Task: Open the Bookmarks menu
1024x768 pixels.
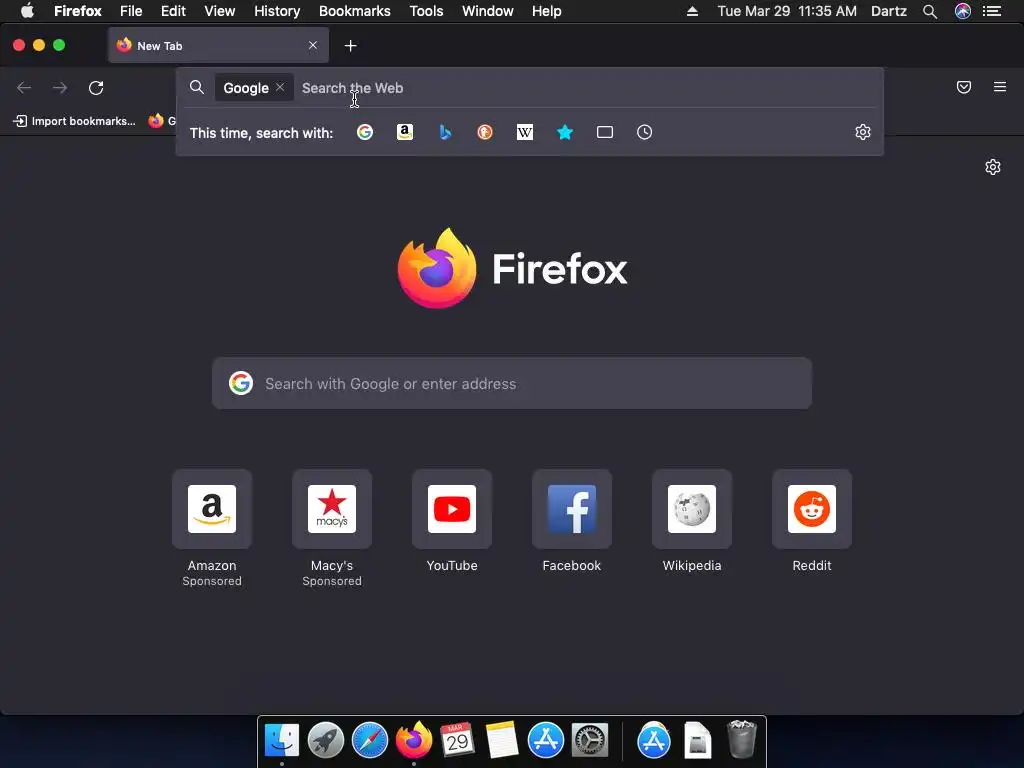Action: [355, 11]
